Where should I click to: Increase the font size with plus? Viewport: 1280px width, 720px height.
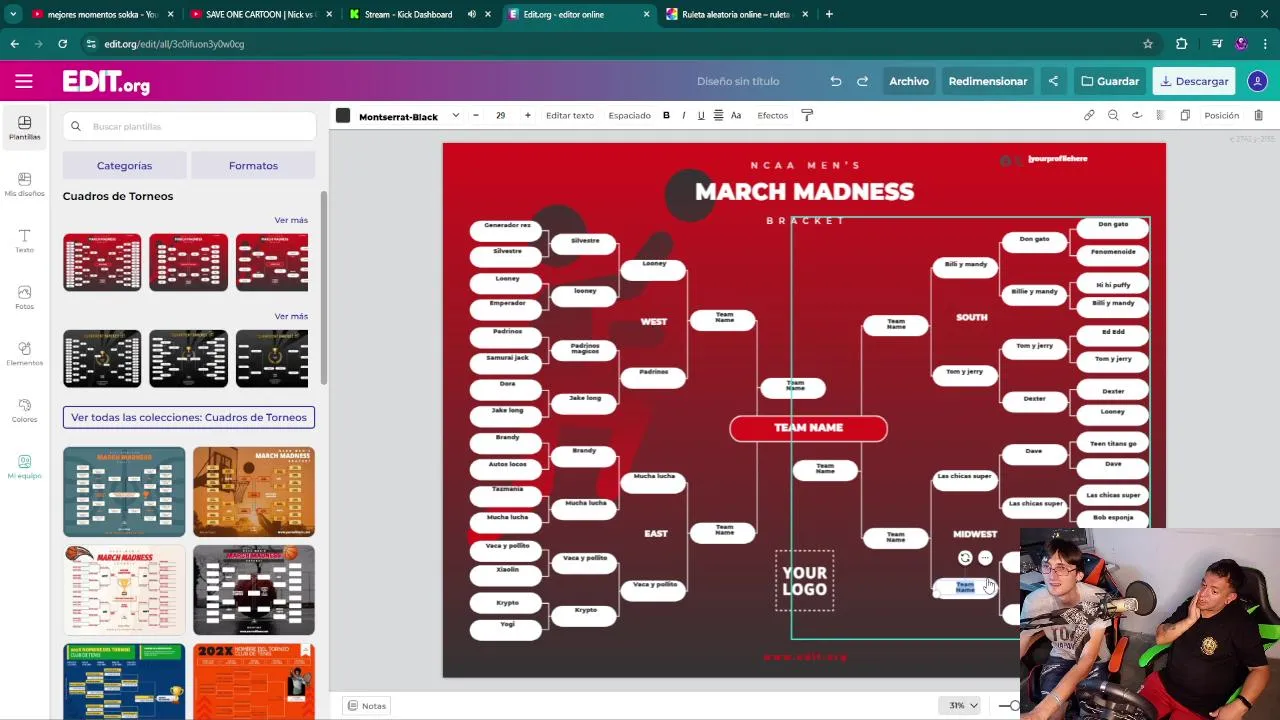click(528, 115)
